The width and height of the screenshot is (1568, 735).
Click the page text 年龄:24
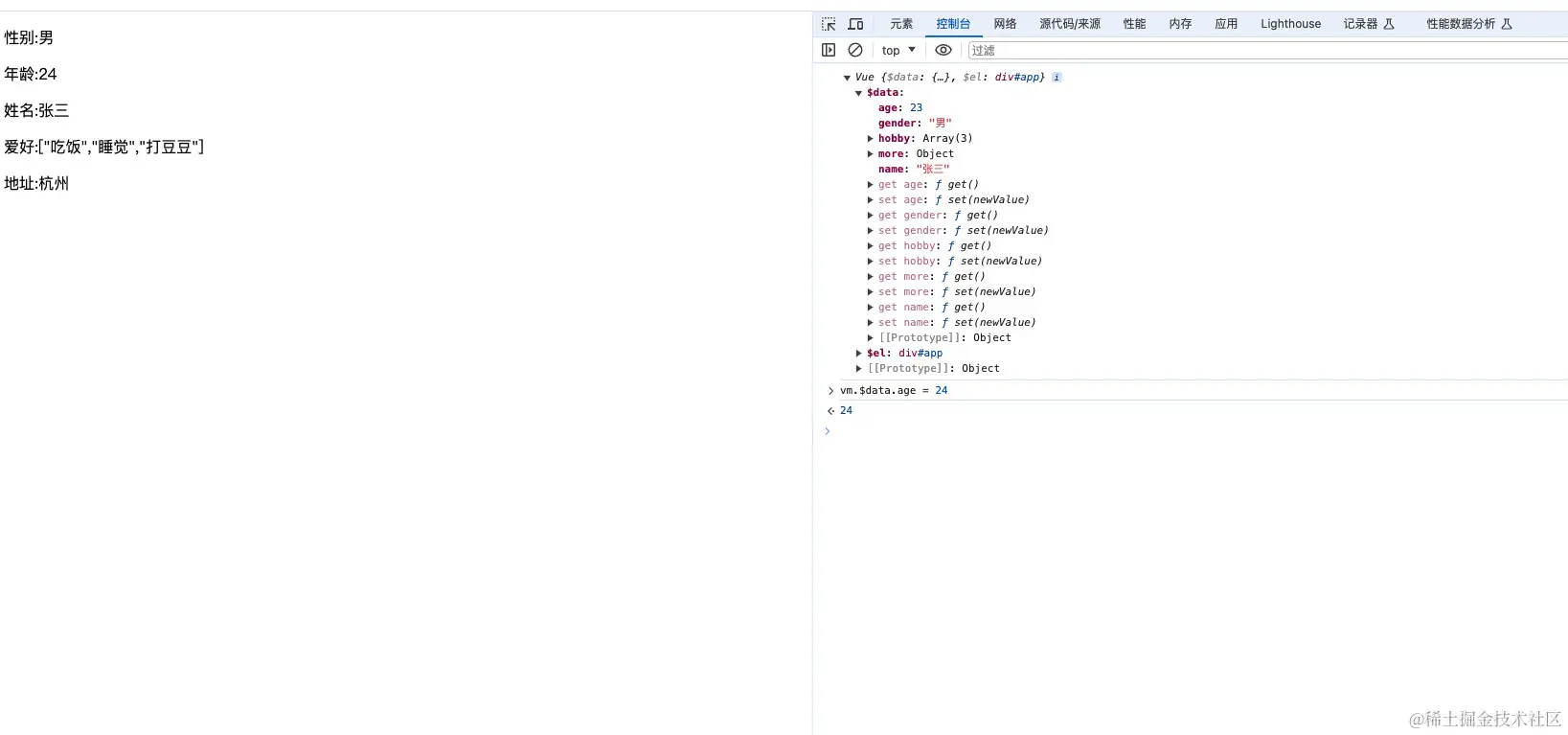31,75
